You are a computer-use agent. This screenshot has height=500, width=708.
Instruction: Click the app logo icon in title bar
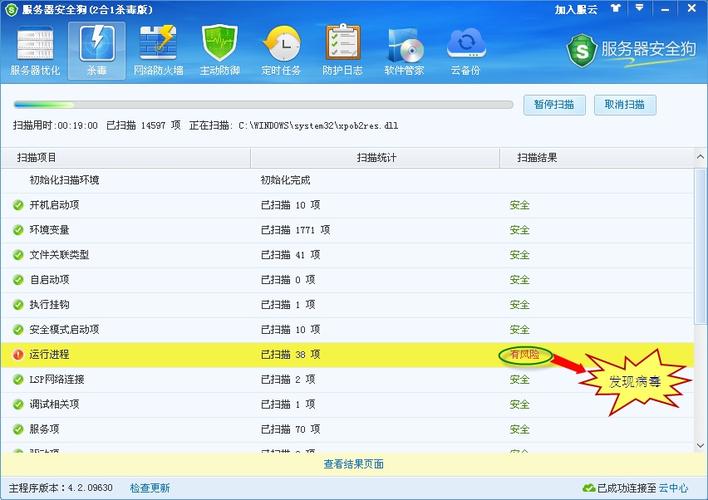coord(11,9)
